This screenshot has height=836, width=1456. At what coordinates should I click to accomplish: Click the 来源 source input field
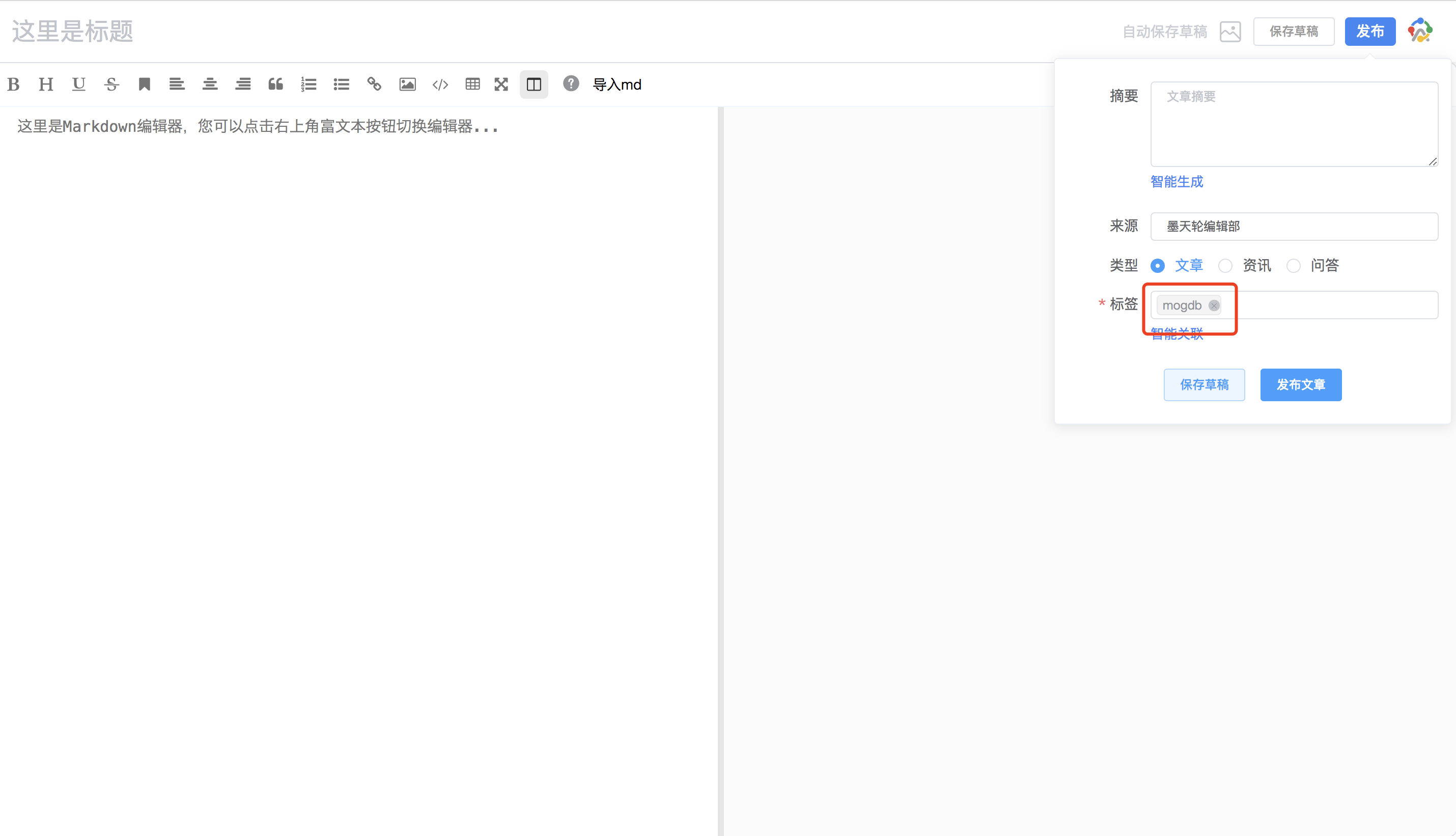pyautogui.click(x=1294, y=226)
